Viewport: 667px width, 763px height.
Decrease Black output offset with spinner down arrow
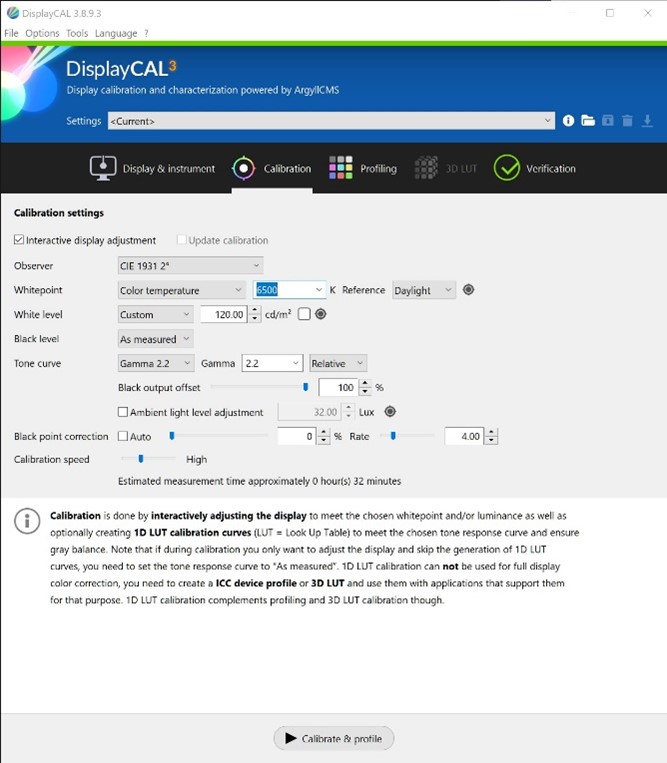(x=365, y=392)
